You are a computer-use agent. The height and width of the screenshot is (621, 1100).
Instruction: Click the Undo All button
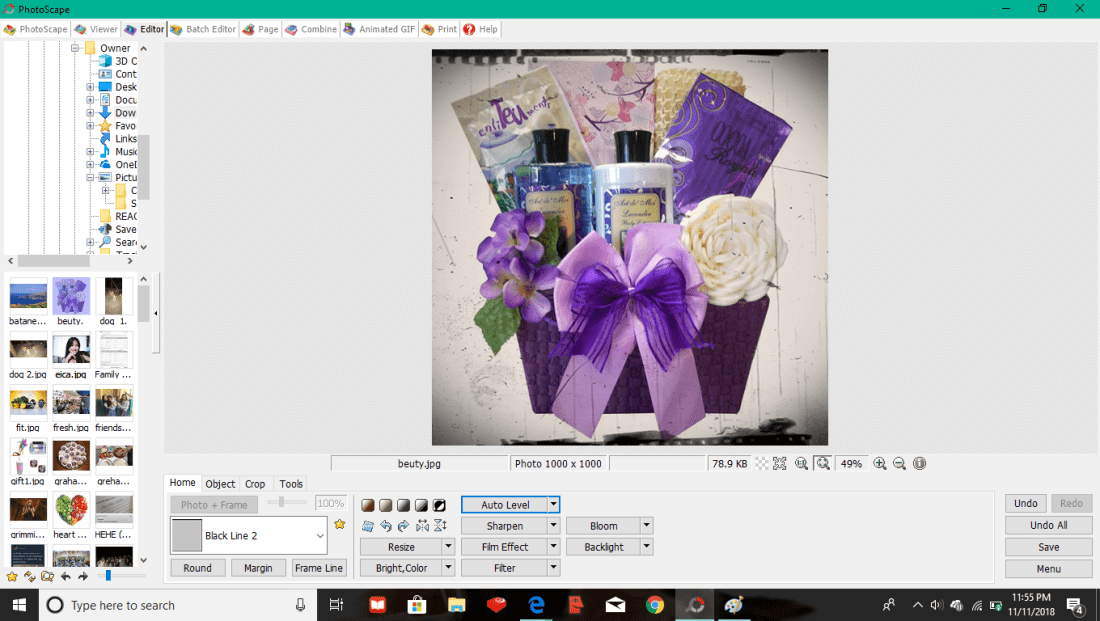pyautogui.click(x=1049, y=525)
